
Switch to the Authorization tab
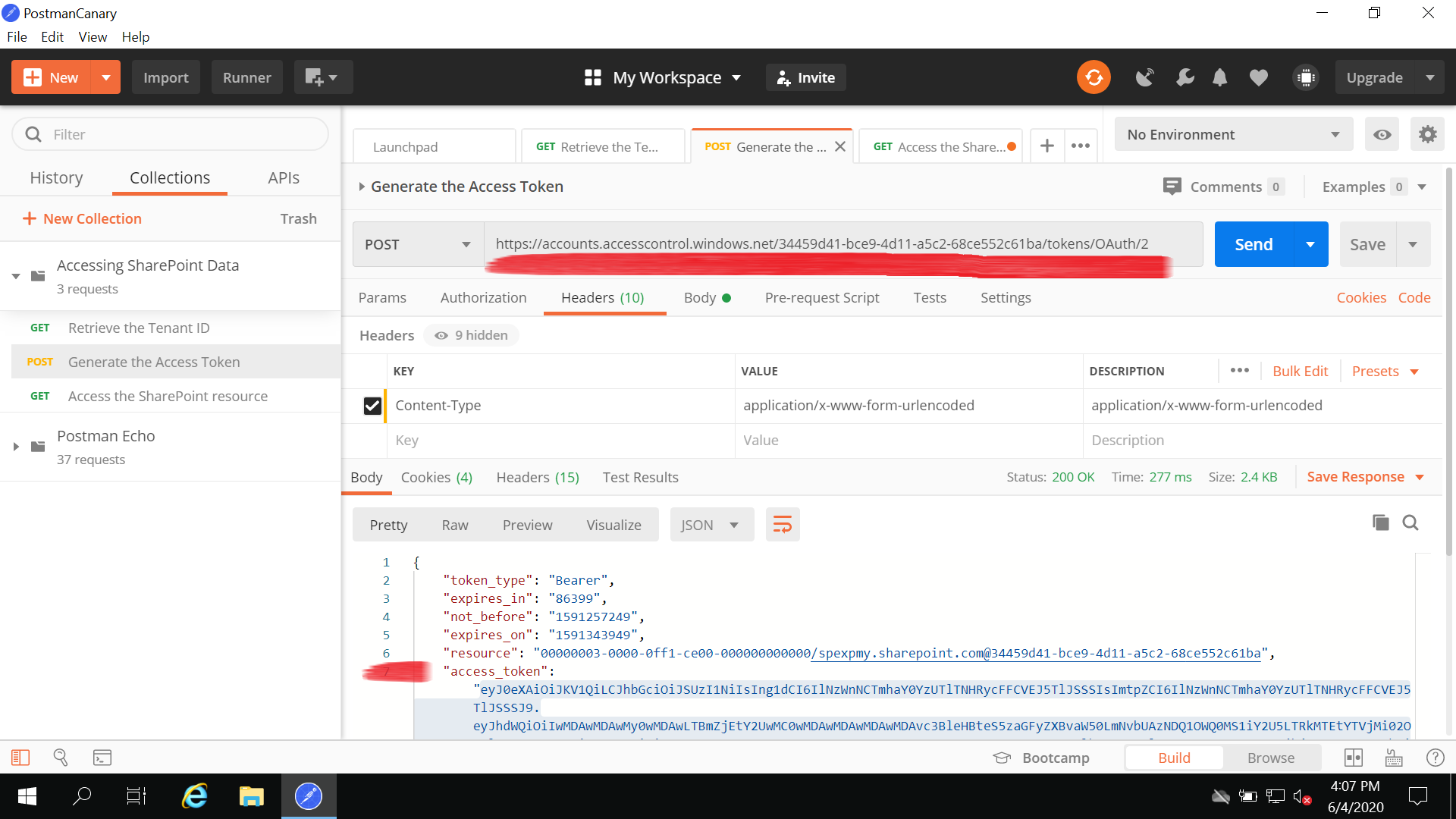coord(483,297)
